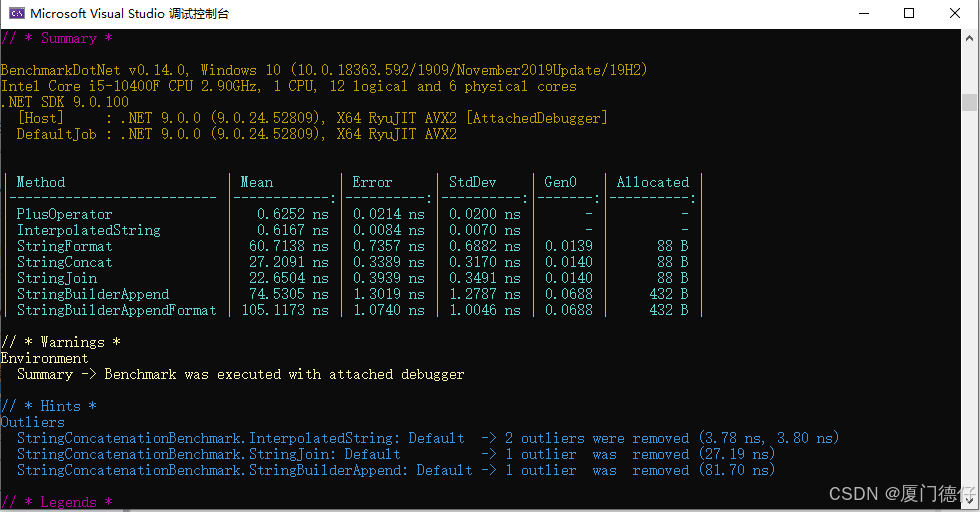This screenshot has height=512, width=980.
Task: Close the debug console window
Action: [954, 13]
